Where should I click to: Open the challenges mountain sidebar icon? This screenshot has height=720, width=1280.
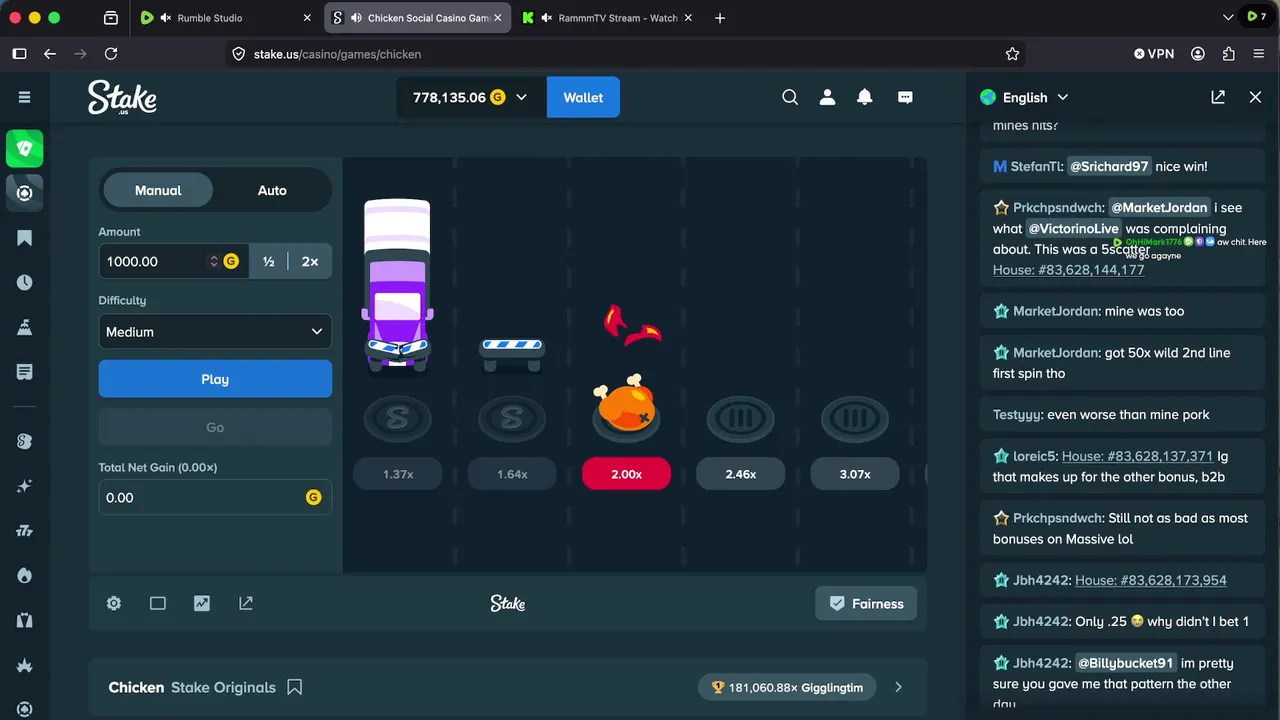click(x=24, y=327)
